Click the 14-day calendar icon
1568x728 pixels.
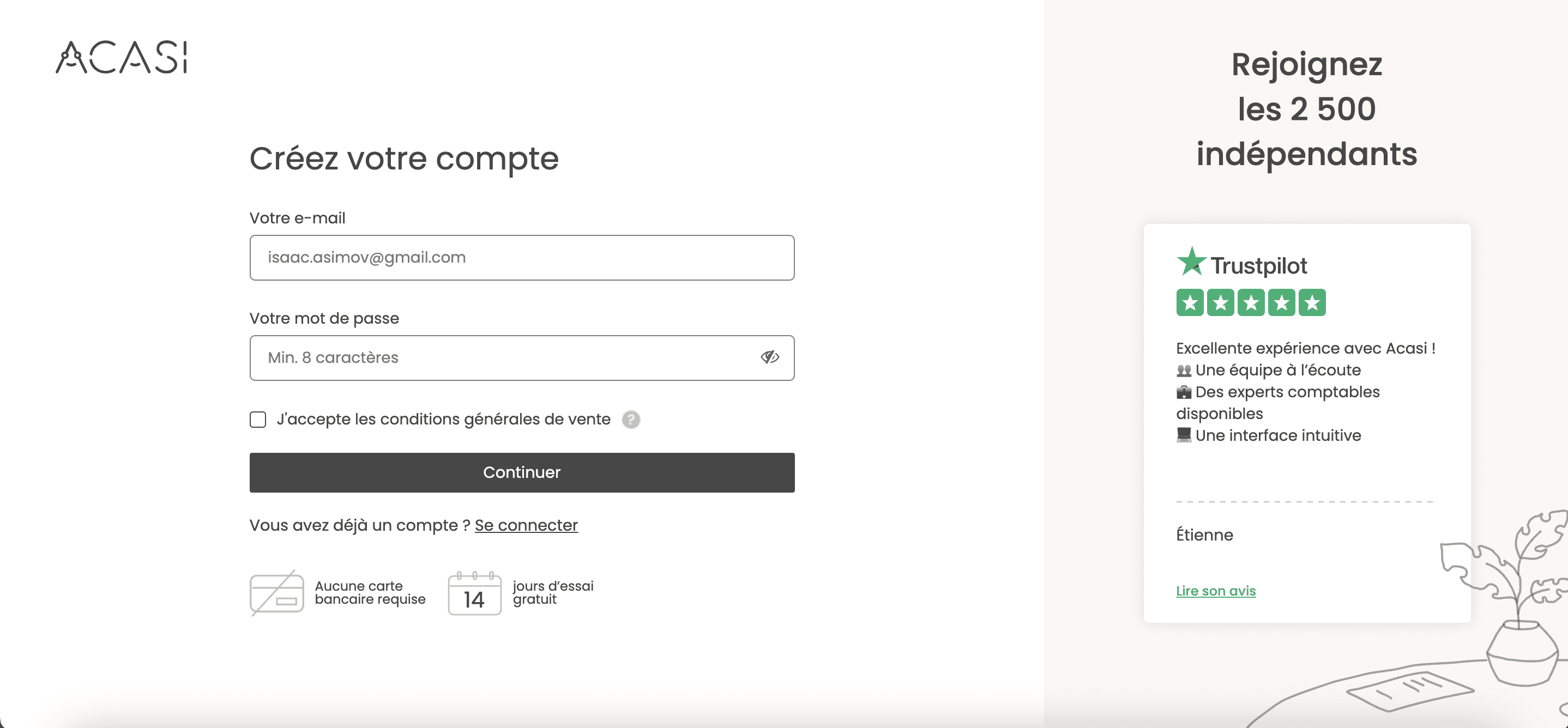[475, 593]
